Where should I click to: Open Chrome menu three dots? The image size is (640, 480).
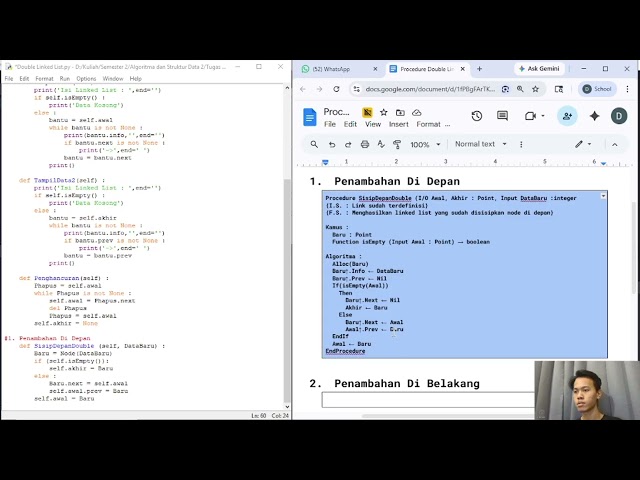pos(627,89)
